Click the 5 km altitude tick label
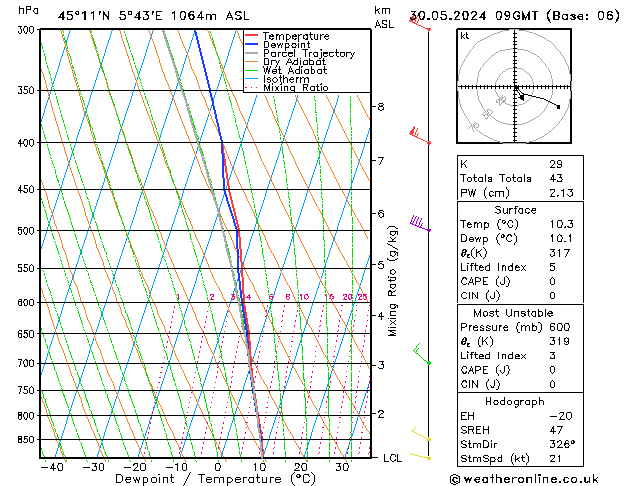This screenshot has width=629, height=486. pos(380,265)
